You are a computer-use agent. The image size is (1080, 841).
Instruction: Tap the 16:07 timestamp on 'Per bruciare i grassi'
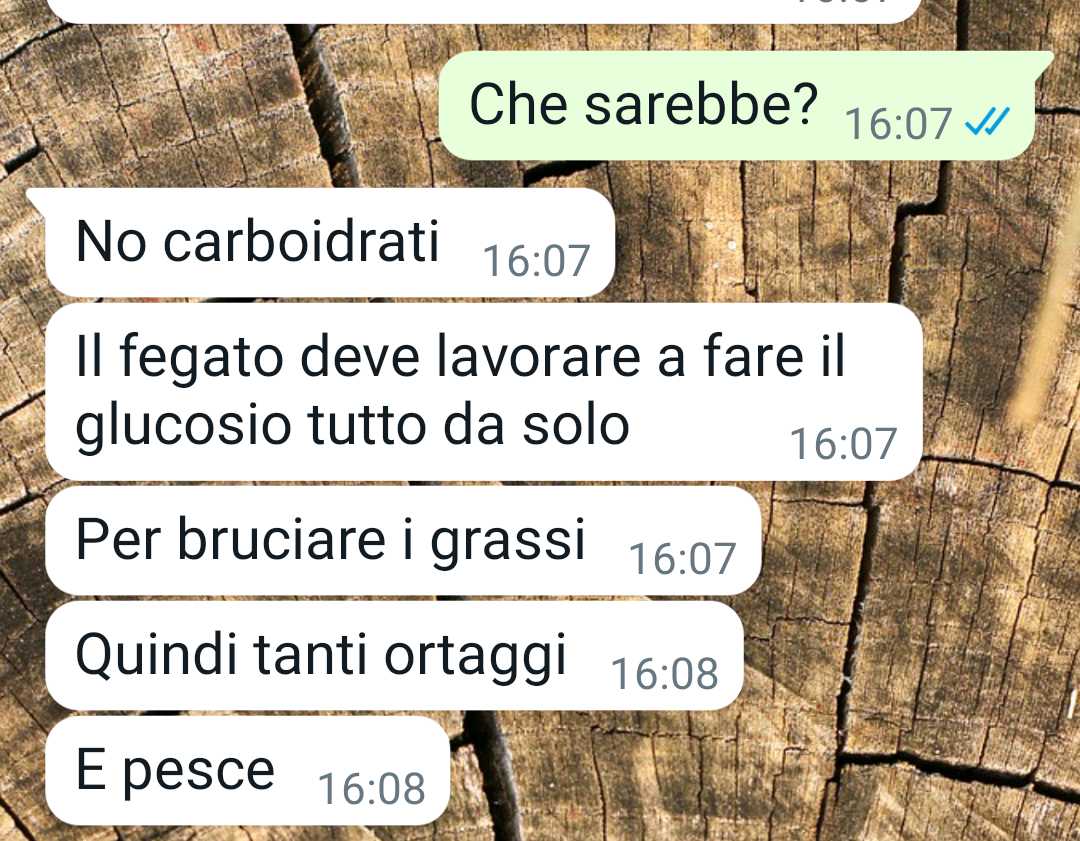point(683,559)
